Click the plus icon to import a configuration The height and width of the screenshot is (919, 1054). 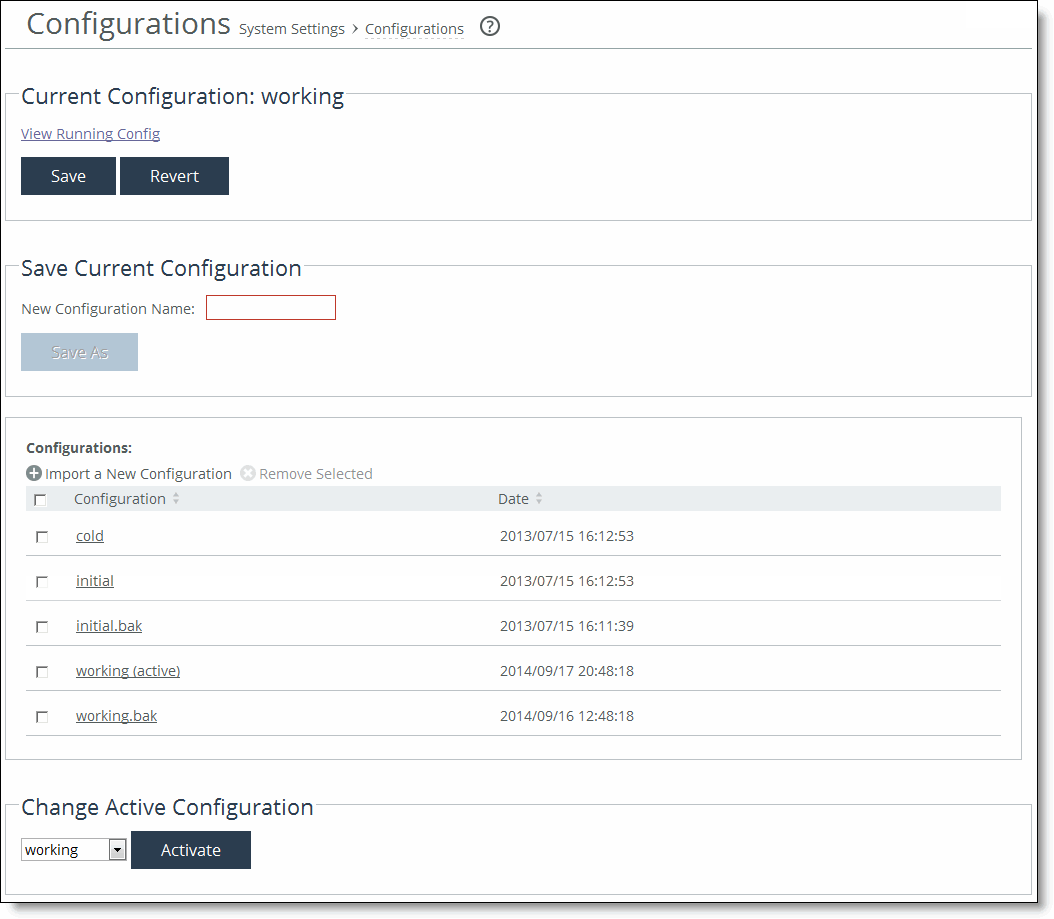point(33,473)
